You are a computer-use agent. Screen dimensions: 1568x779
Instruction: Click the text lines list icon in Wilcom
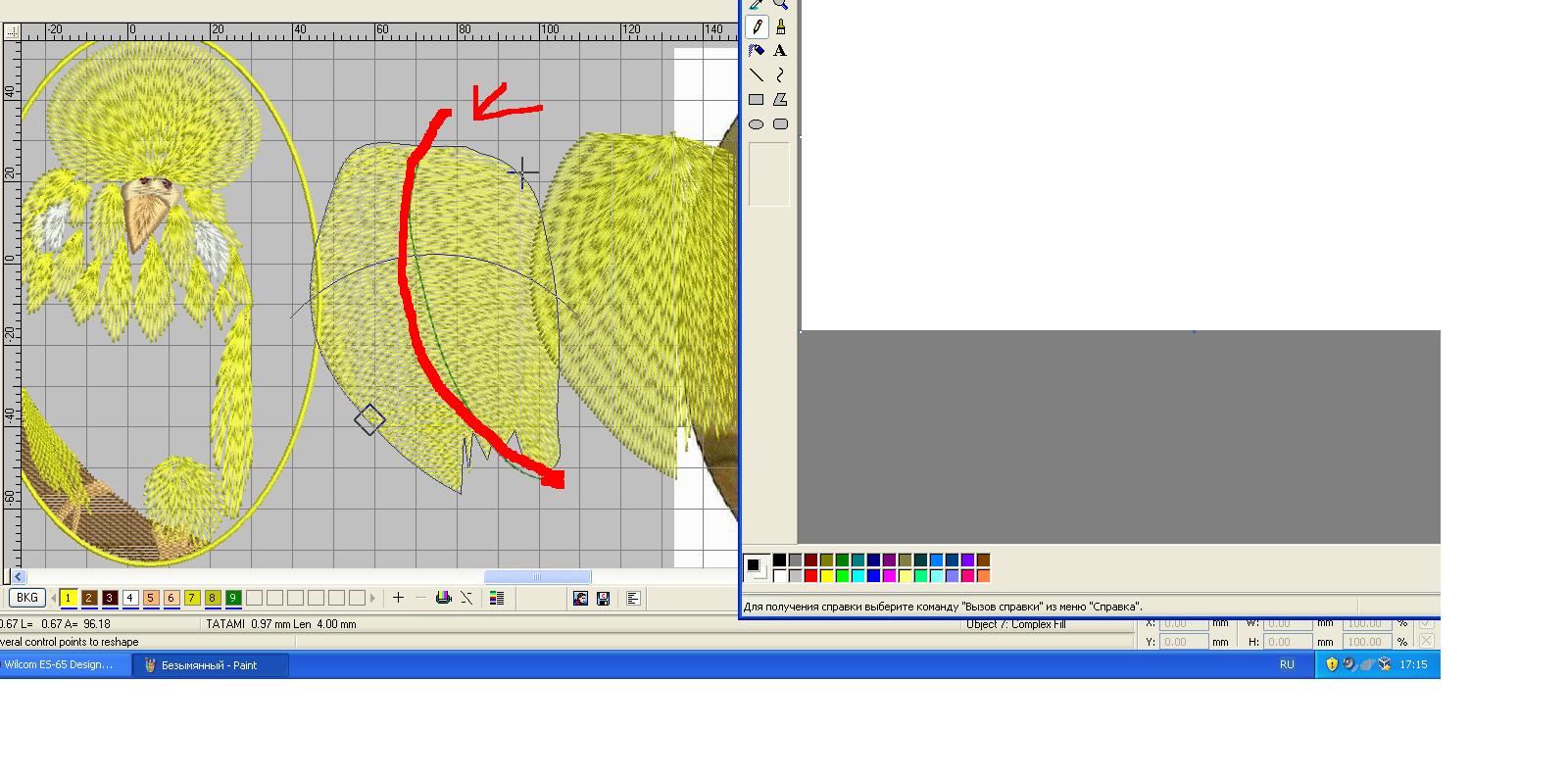click(633, 598)
